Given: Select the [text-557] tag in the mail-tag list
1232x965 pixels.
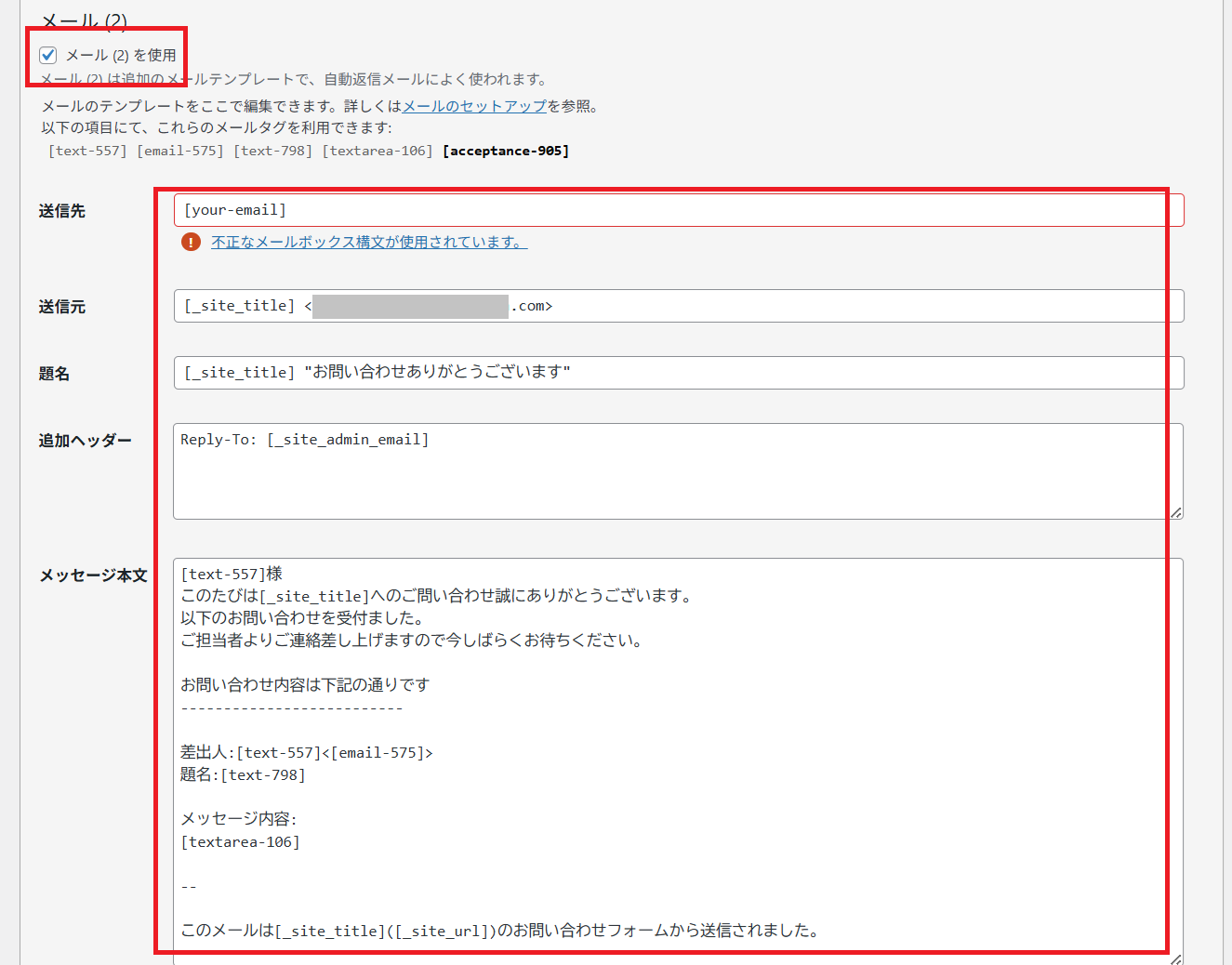Looking at the screenshot, I should 87,151.
